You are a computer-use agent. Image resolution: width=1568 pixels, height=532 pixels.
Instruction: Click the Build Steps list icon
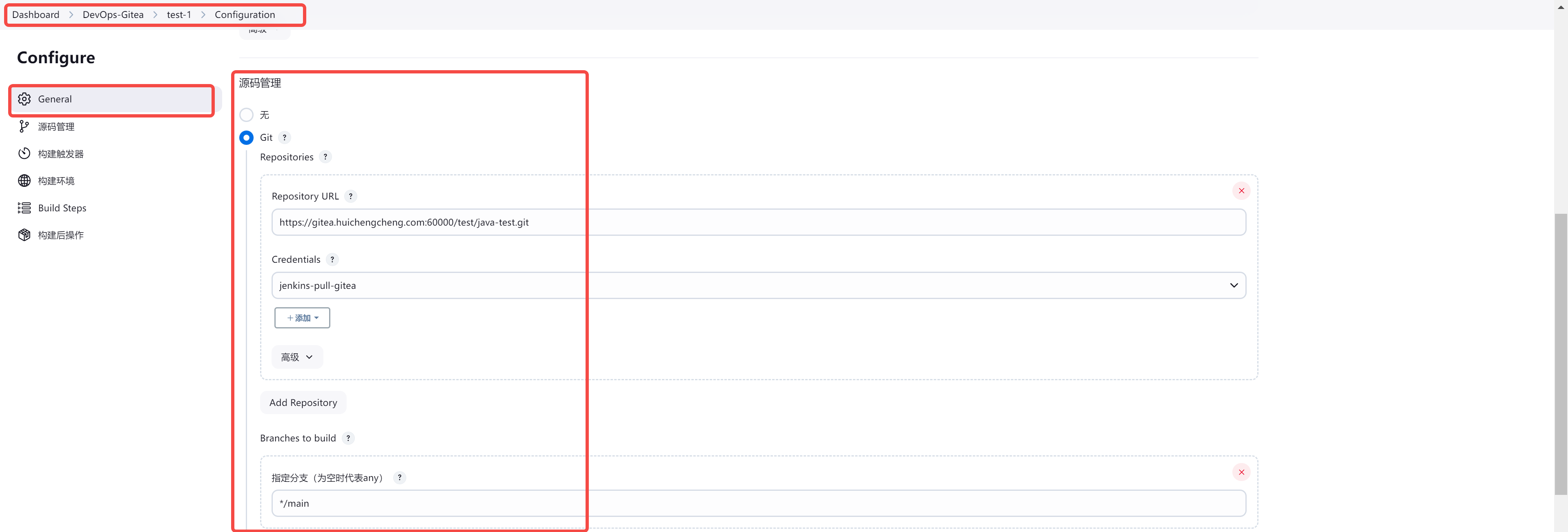[24, 208]
